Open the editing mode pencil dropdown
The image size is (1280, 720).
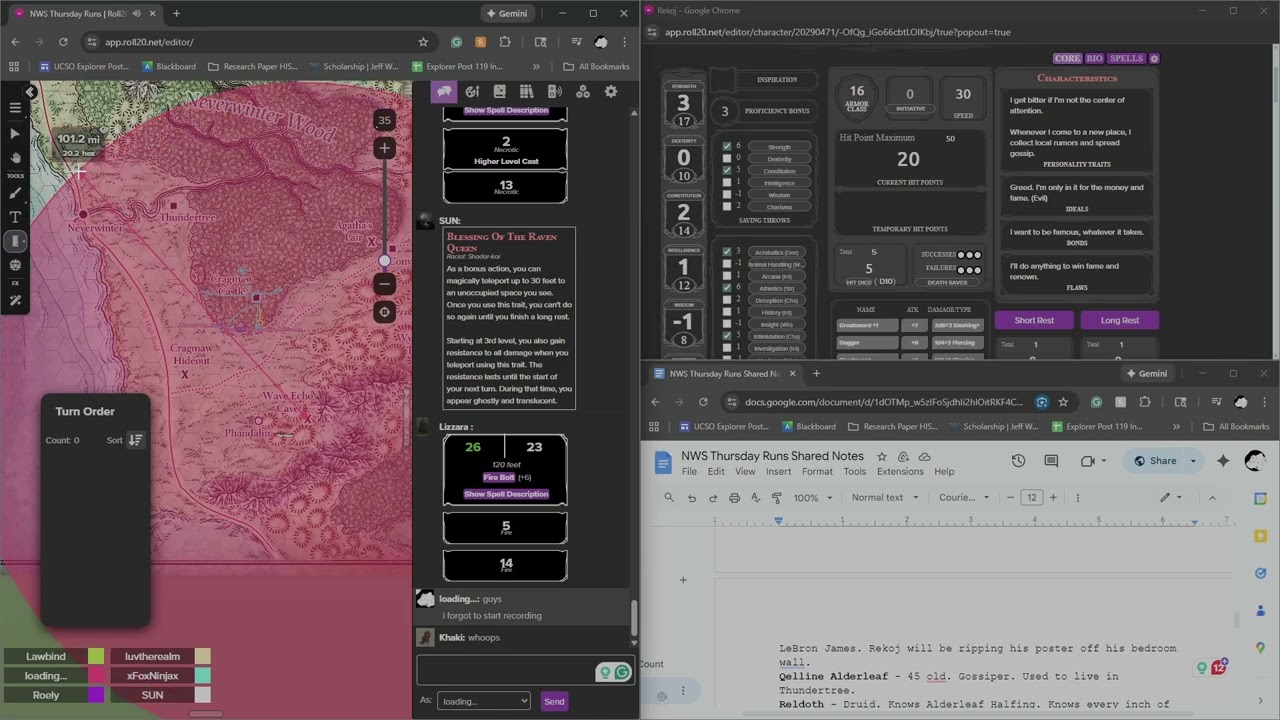pyautogui.click(x=1171, y=498)
